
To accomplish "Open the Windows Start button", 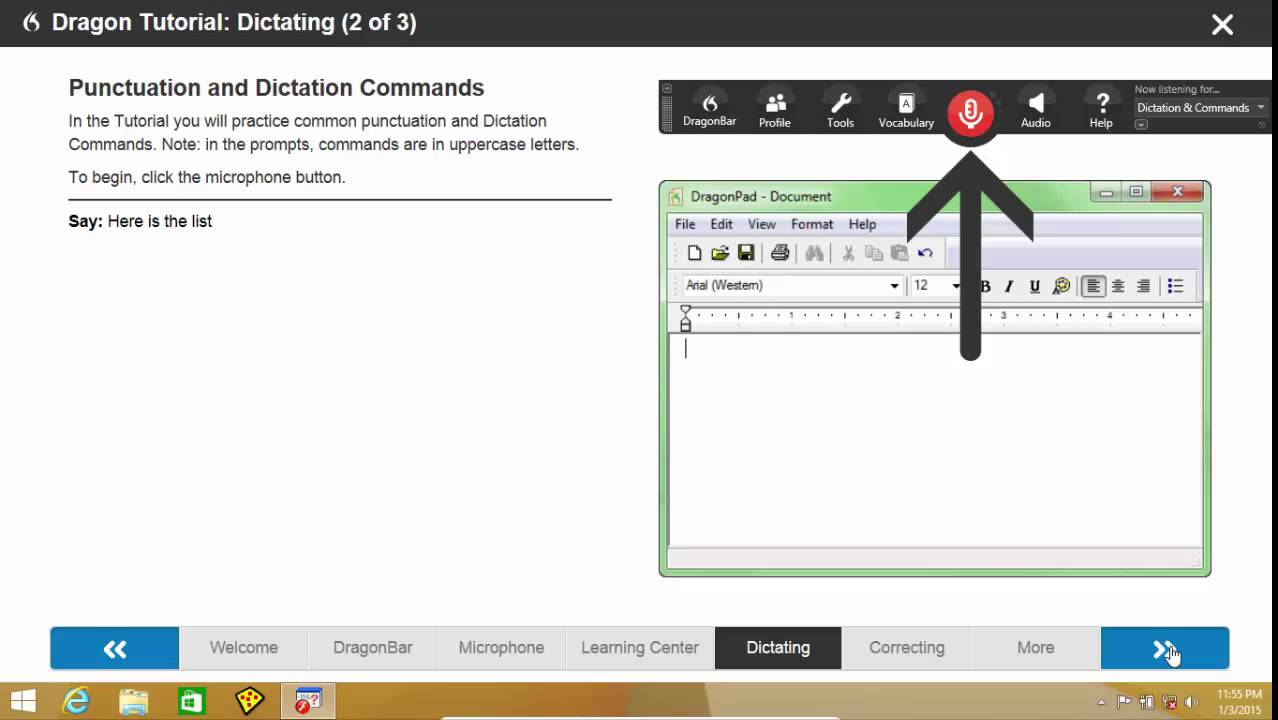I will pyautogui.click(x=23, y=701).
